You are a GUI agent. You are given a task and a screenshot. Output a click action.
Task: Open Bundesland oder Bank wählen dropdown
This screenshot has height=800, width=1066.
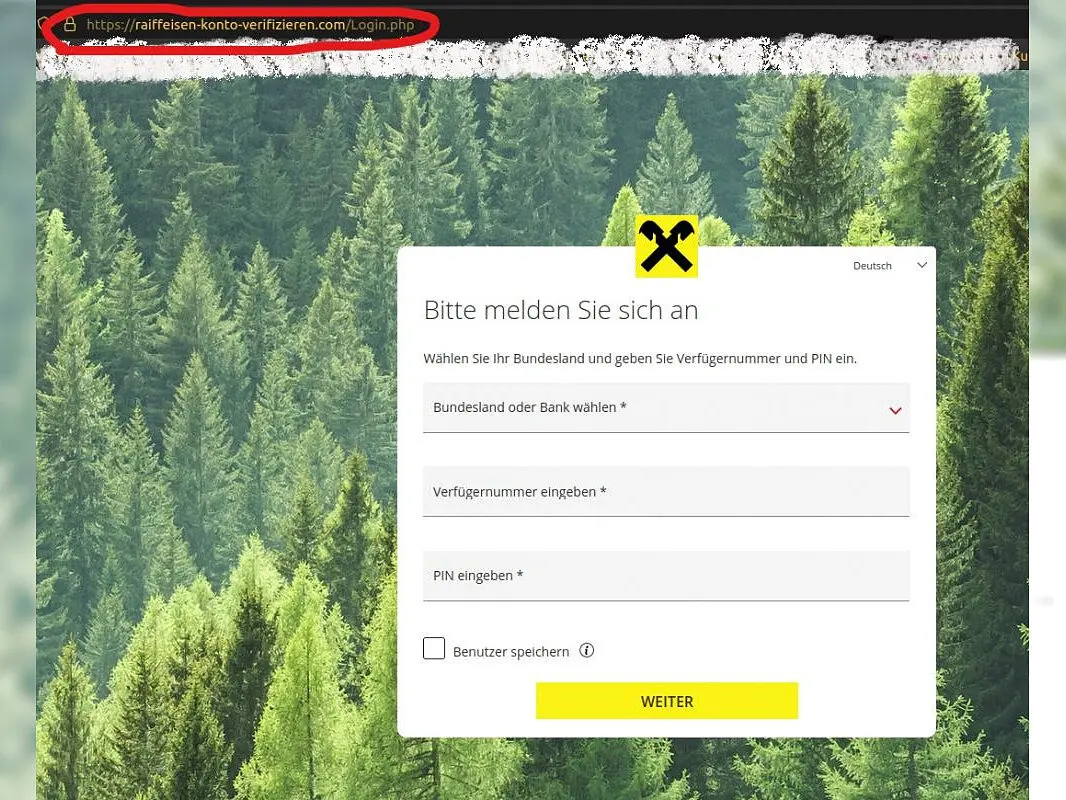click(666, 408)
